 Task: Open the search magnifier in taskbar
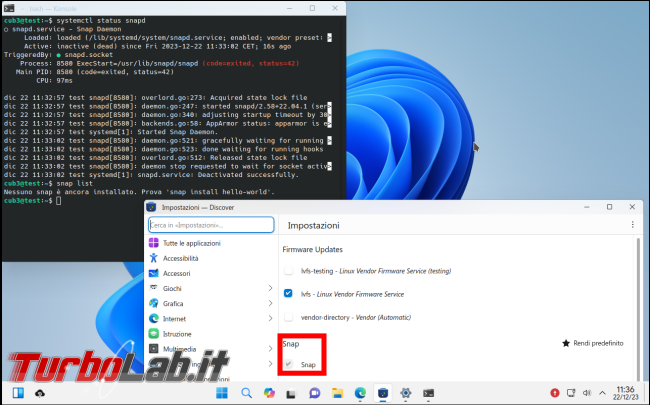coord(246,393)
